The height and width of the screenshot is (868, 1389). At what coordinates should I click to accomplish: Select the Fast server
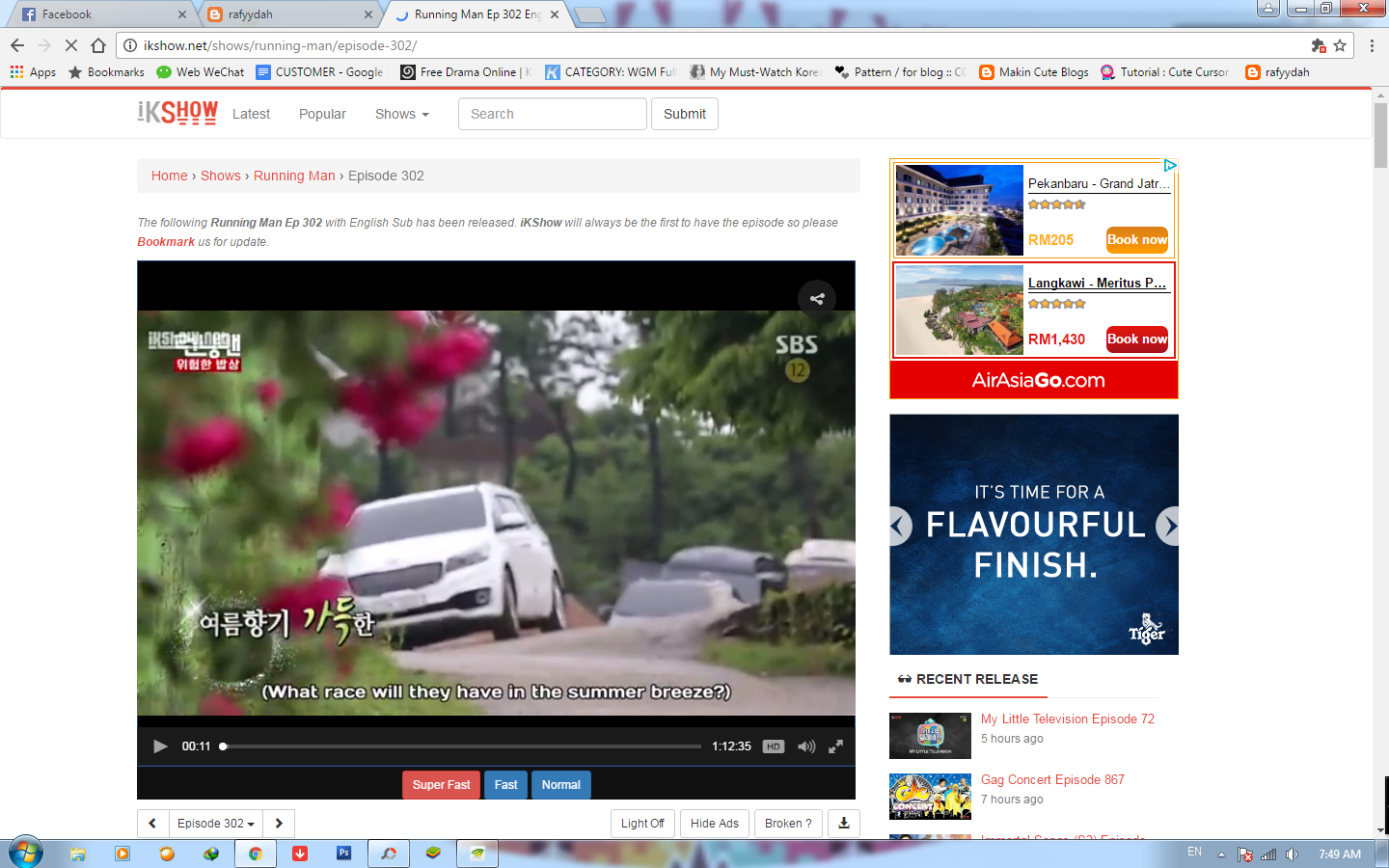click(506, 785)
